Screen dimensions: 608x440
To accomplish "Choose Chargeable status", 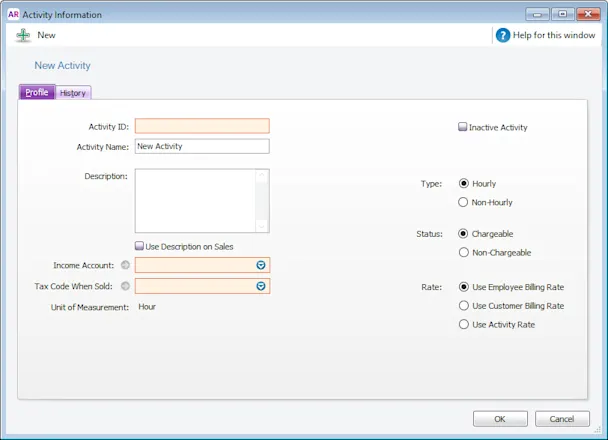I will coord(463,234).
